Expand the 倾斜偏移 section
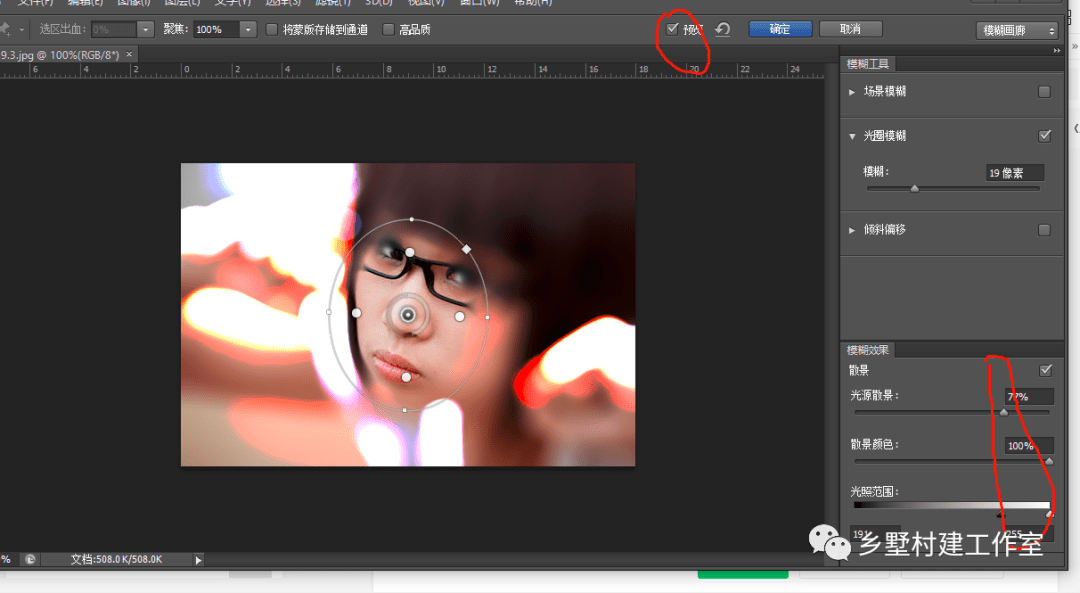Viewport: 1080px width, 593px height. click(x=852, y=230)
